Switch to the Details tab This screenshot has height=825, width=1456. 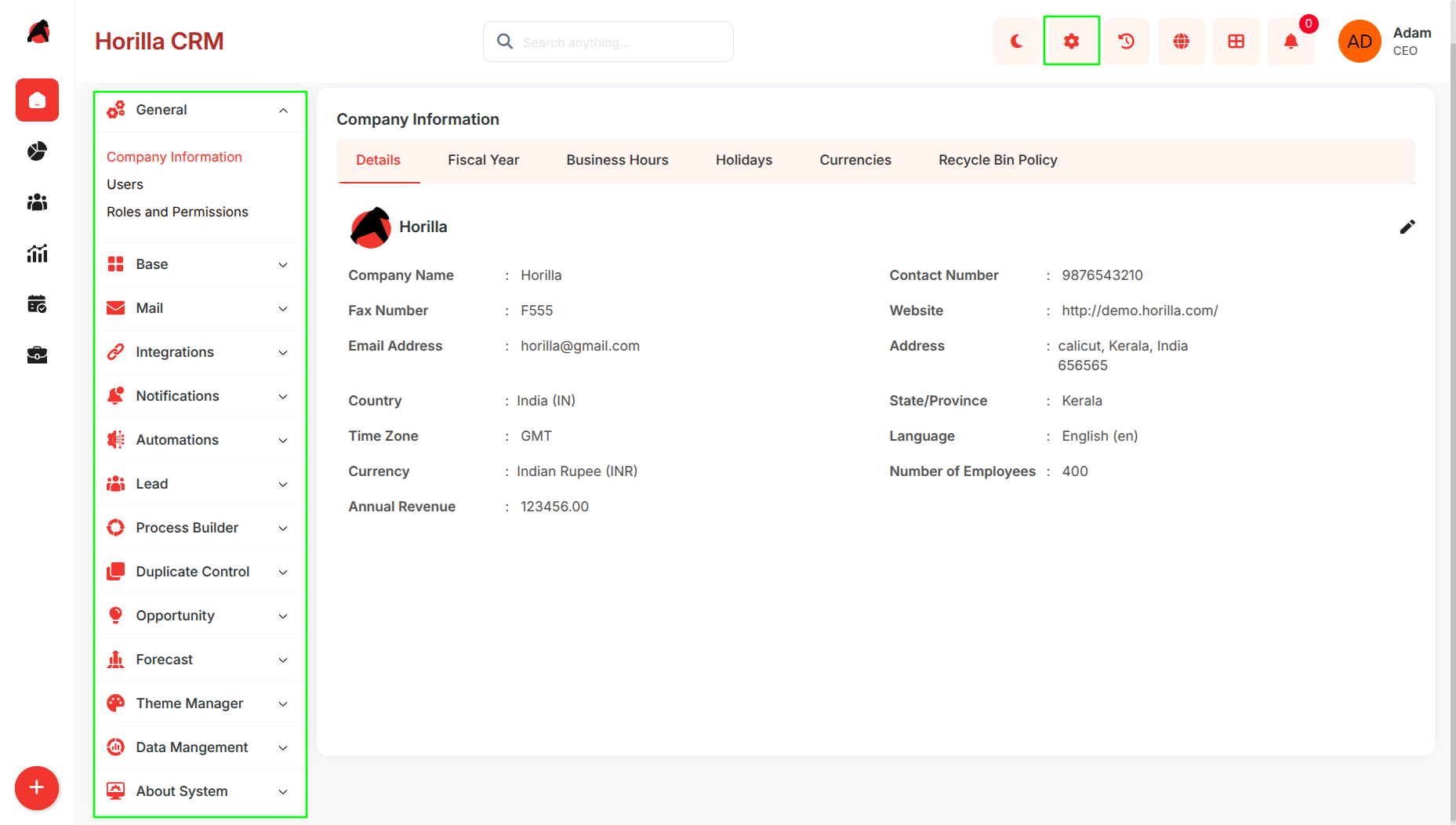[x=378, y=161]
